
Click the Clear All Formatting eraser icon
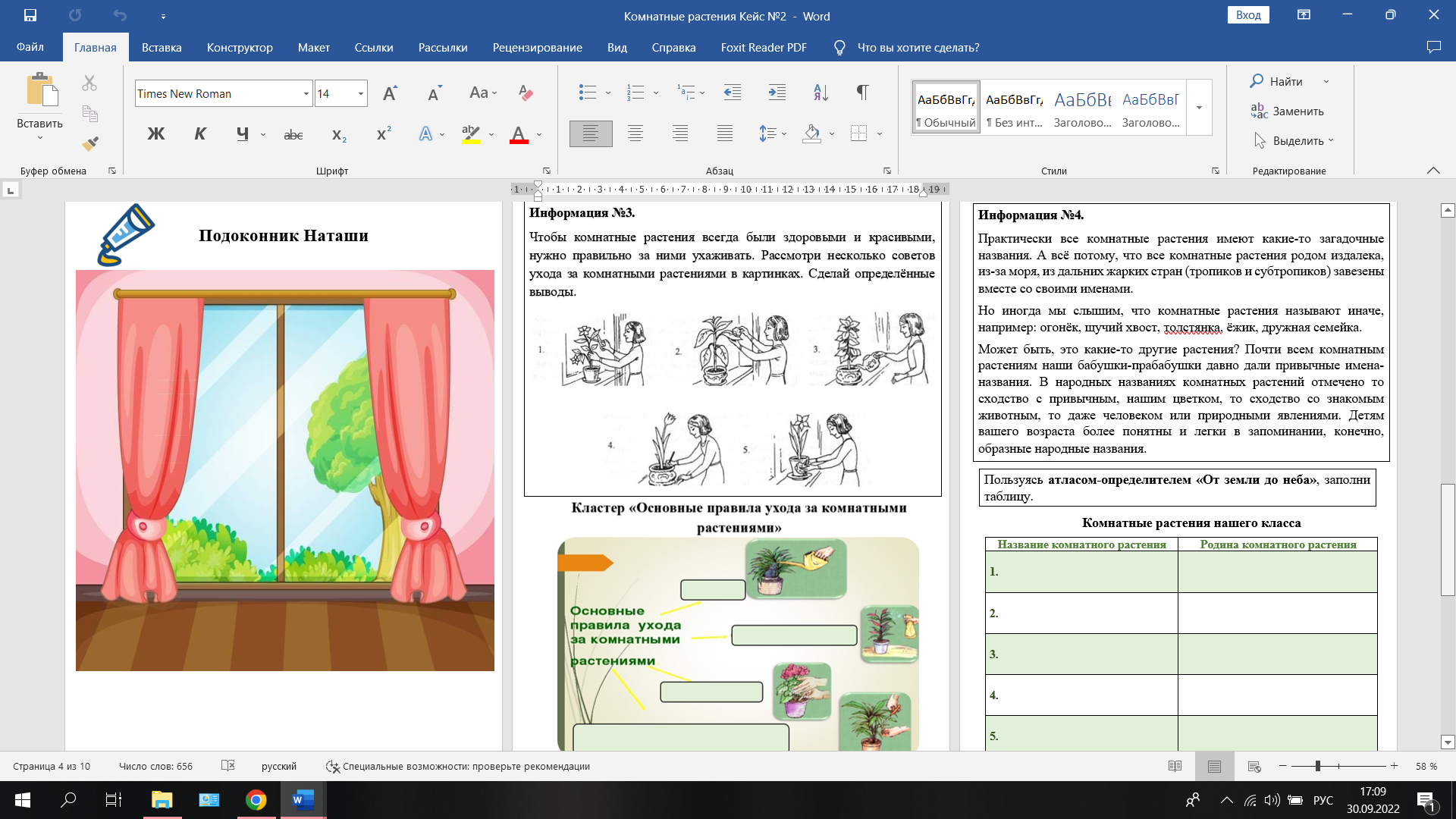(x=526, y=93)
